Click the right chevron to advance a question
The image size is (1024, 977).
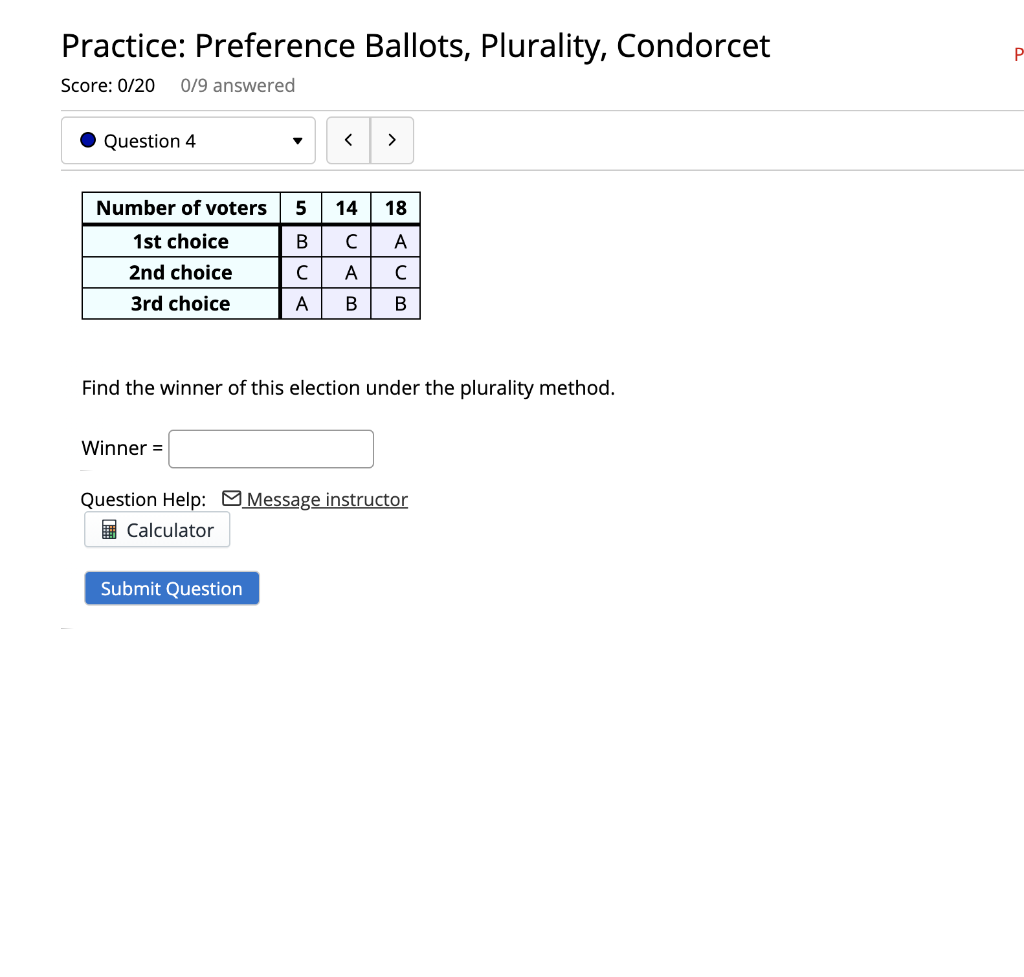point(392,140)
